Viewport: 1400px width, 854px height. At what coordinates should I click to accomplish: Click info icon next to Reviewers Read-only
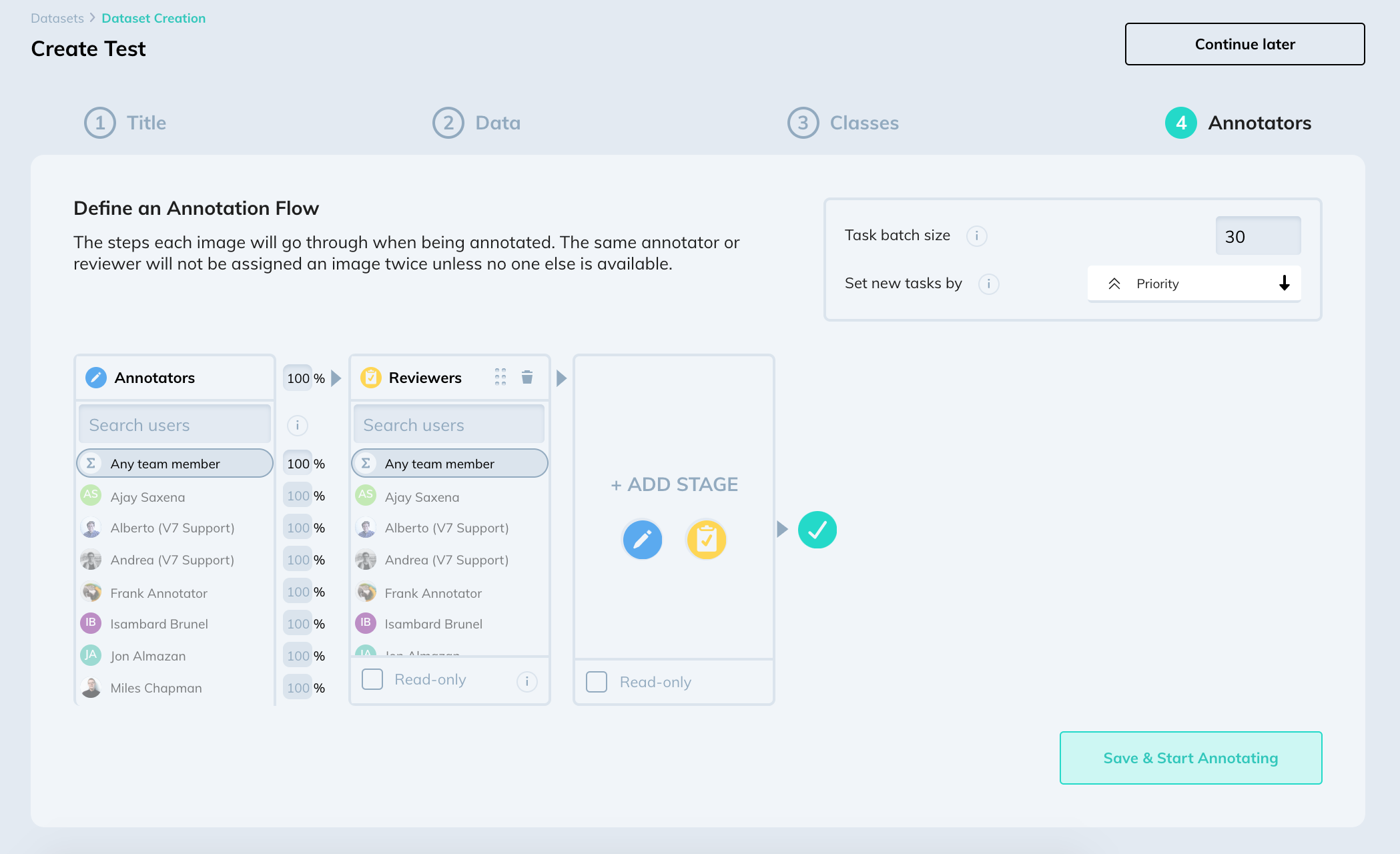point(527,681)
